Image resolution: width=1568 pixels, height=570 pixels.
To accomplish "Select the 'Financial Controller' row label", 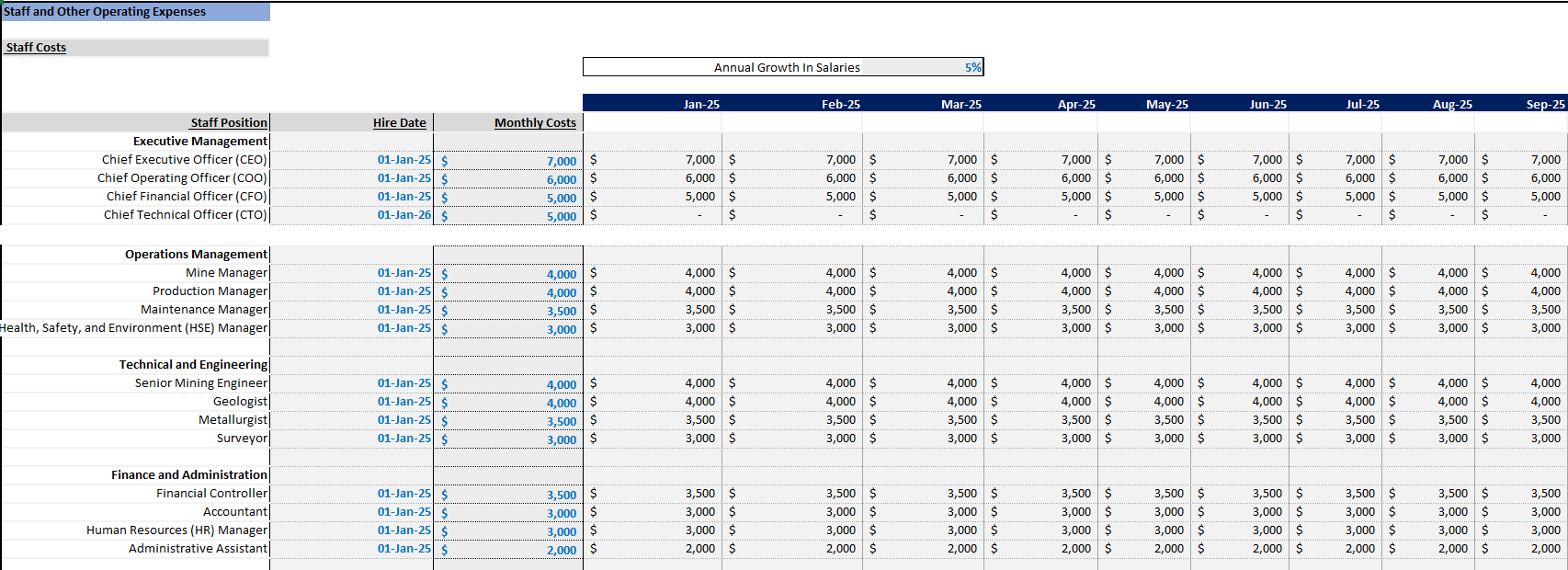I will 211,493.
